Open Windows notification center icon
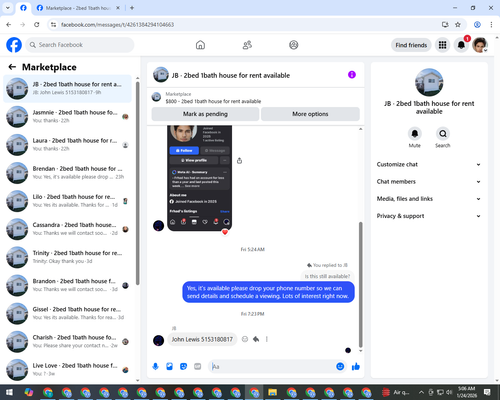This screenshot has width=500, height=400. tap(487, 392)
